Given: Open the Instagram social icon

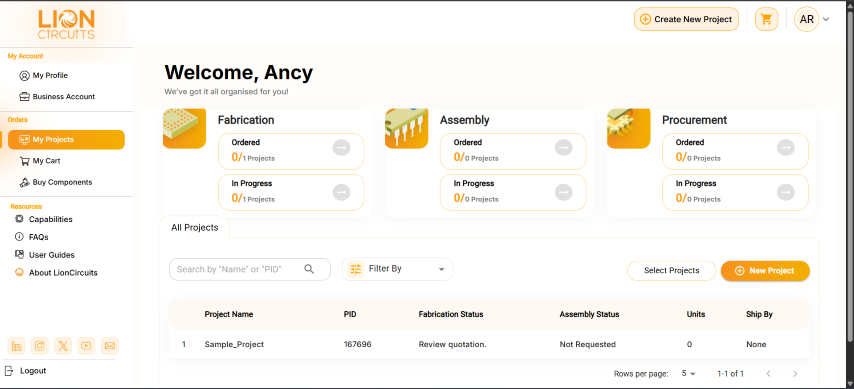Looking at the screenshot, I should click(40, 346).
